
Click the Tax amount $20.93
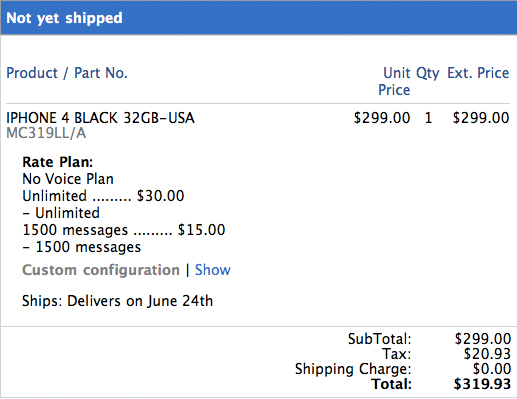click(487, 354)
